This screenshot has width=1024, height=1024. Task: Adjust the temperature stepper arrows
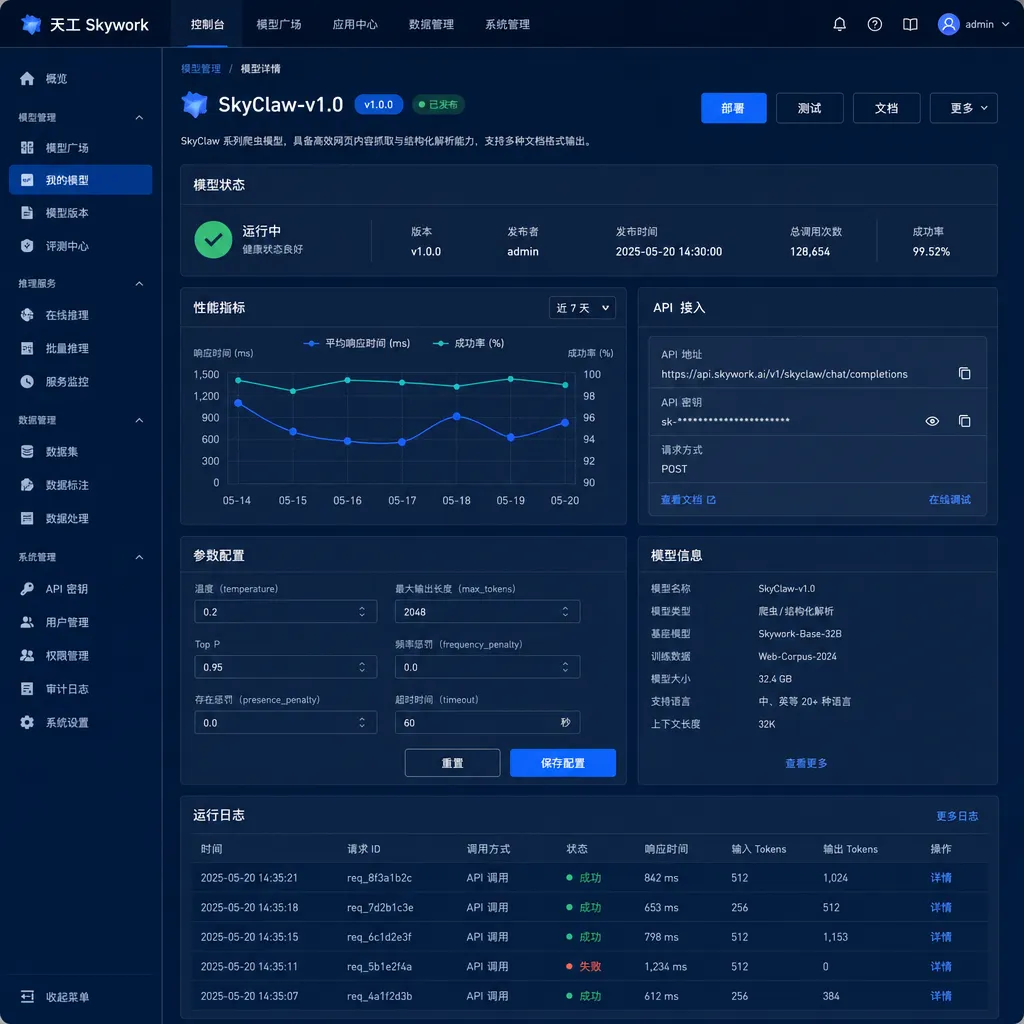(x=362, y=611)
